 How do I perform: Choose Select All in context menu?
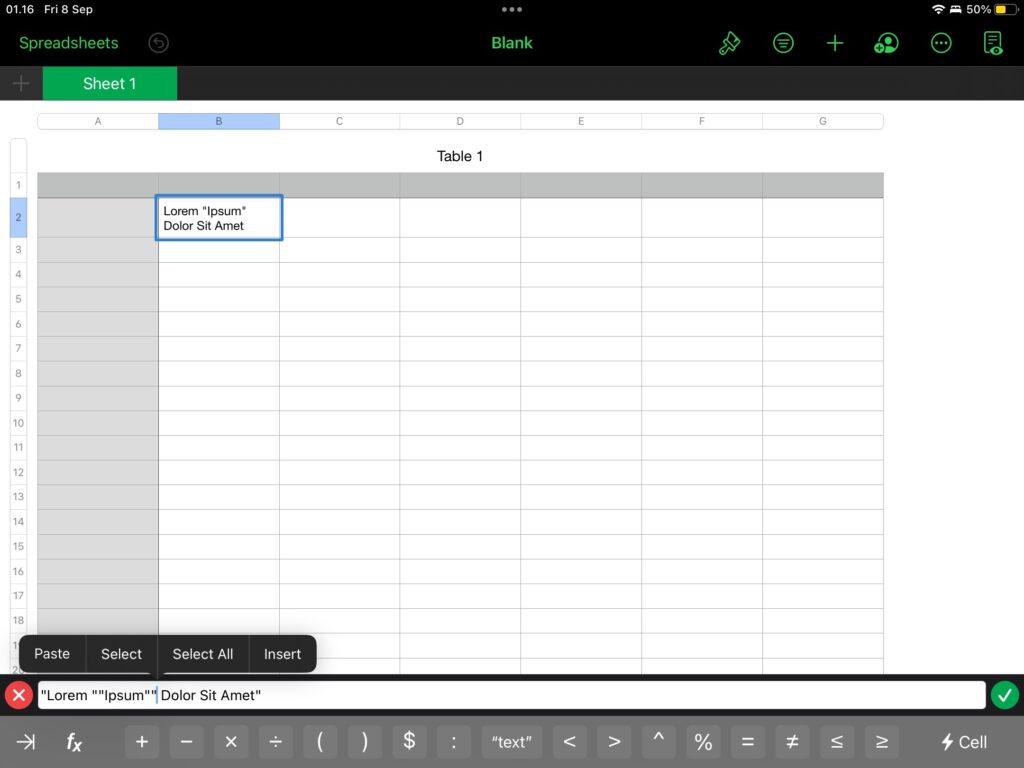[202, 654]
